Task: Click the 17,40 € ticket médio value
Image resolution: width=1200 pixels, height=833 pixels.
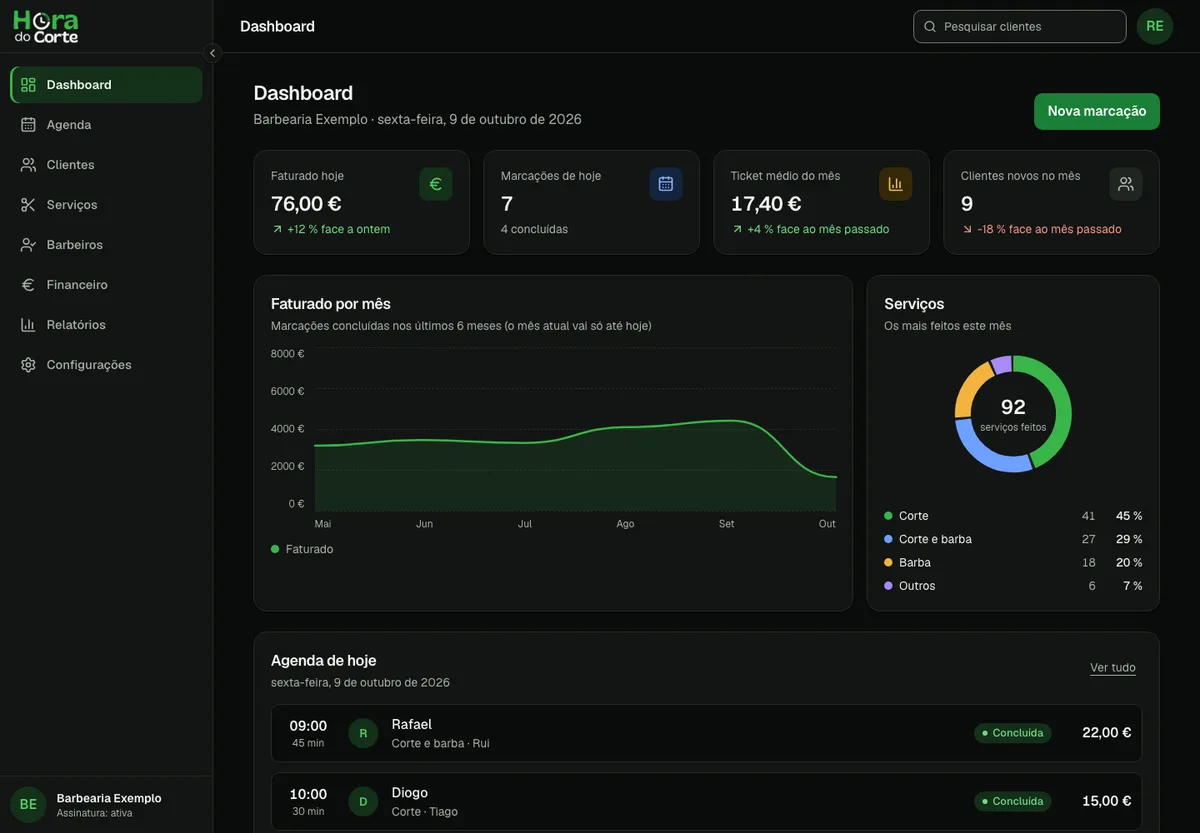Action: [766, 204]
